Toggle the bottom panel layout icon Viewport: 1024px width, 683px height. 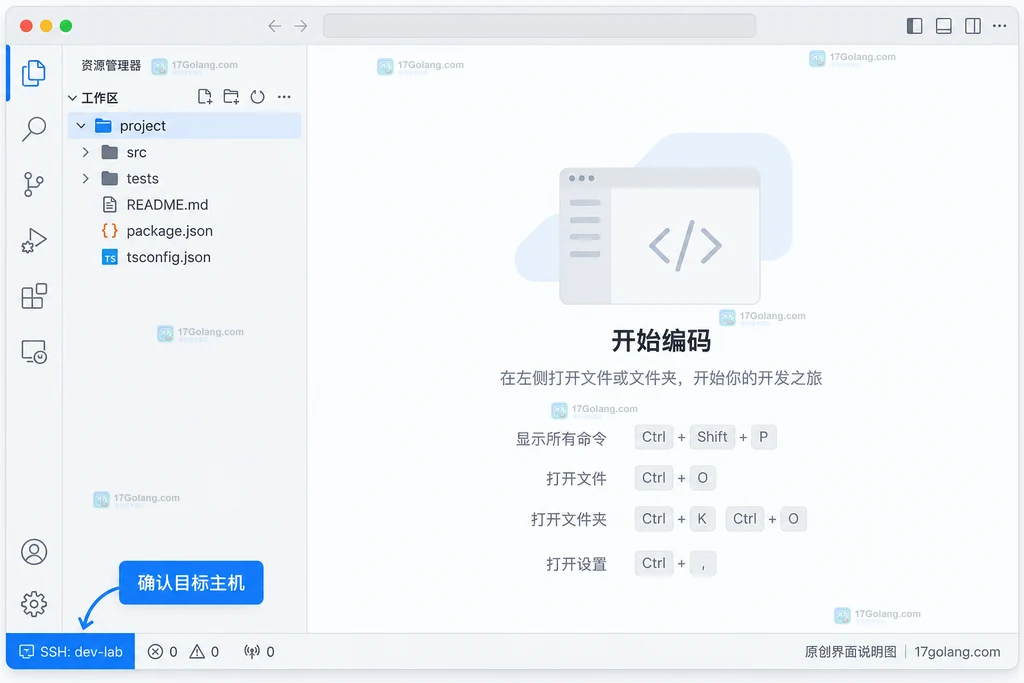tap(944, 26)
